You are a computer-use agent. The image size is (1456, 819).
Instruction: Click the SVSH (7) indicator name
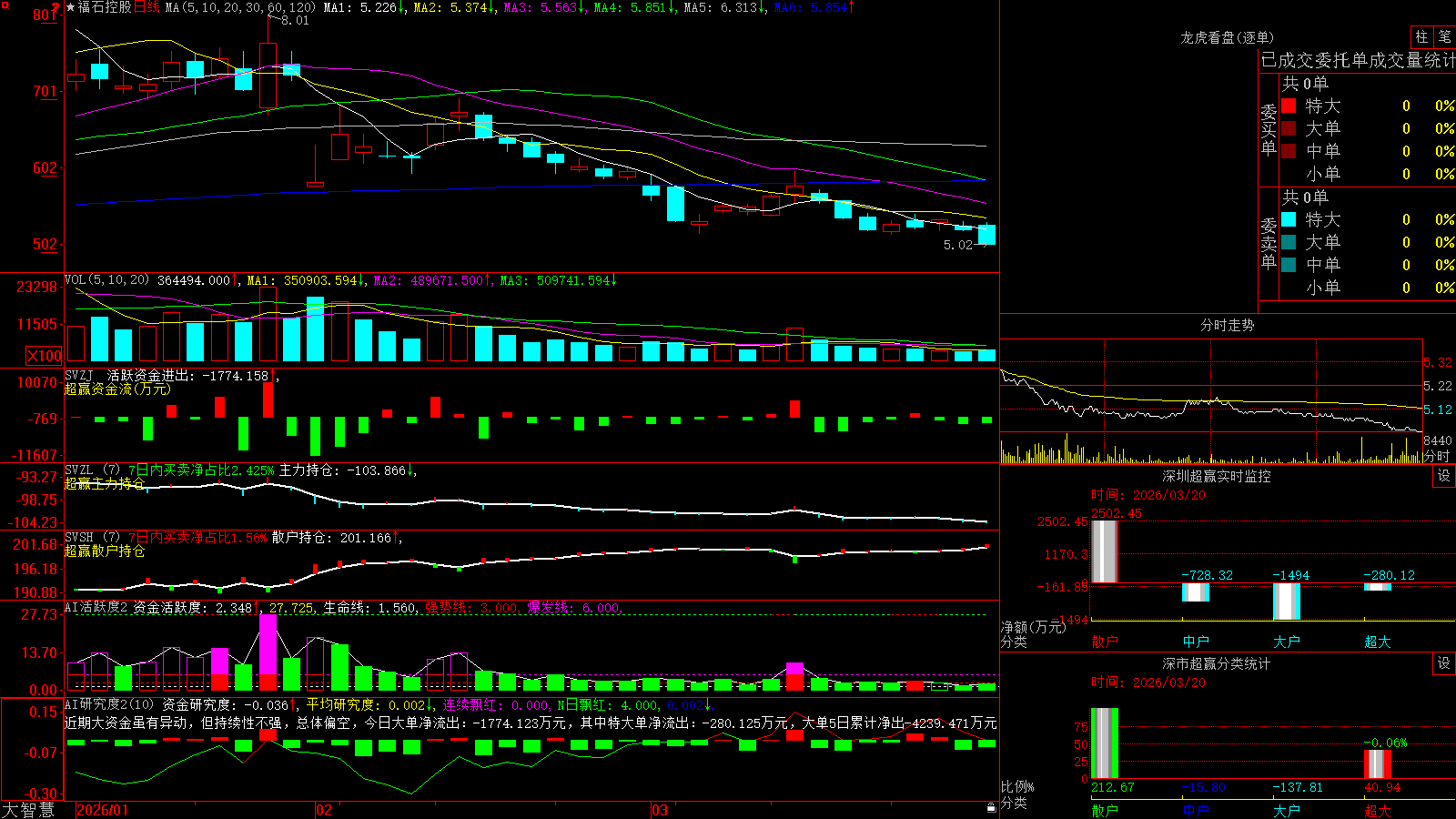pyautogui.click(x=93, y=538)
